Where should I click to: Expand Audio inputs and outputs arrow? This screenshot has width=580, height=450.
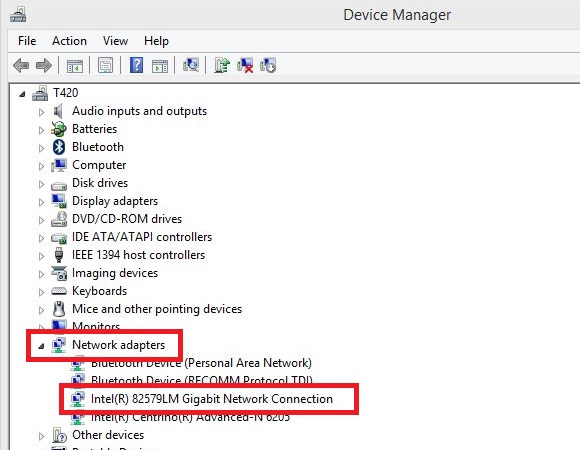41,112
